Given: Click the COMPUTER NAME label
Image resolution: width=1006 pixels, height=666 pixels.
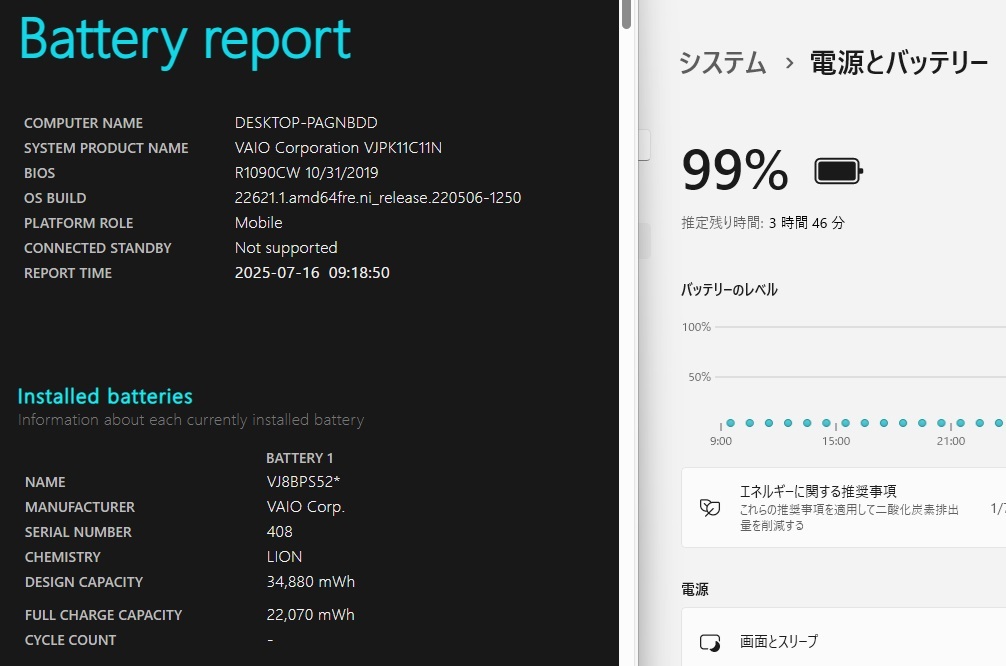Looking at the screenshot, I should (x=83, y=123).
